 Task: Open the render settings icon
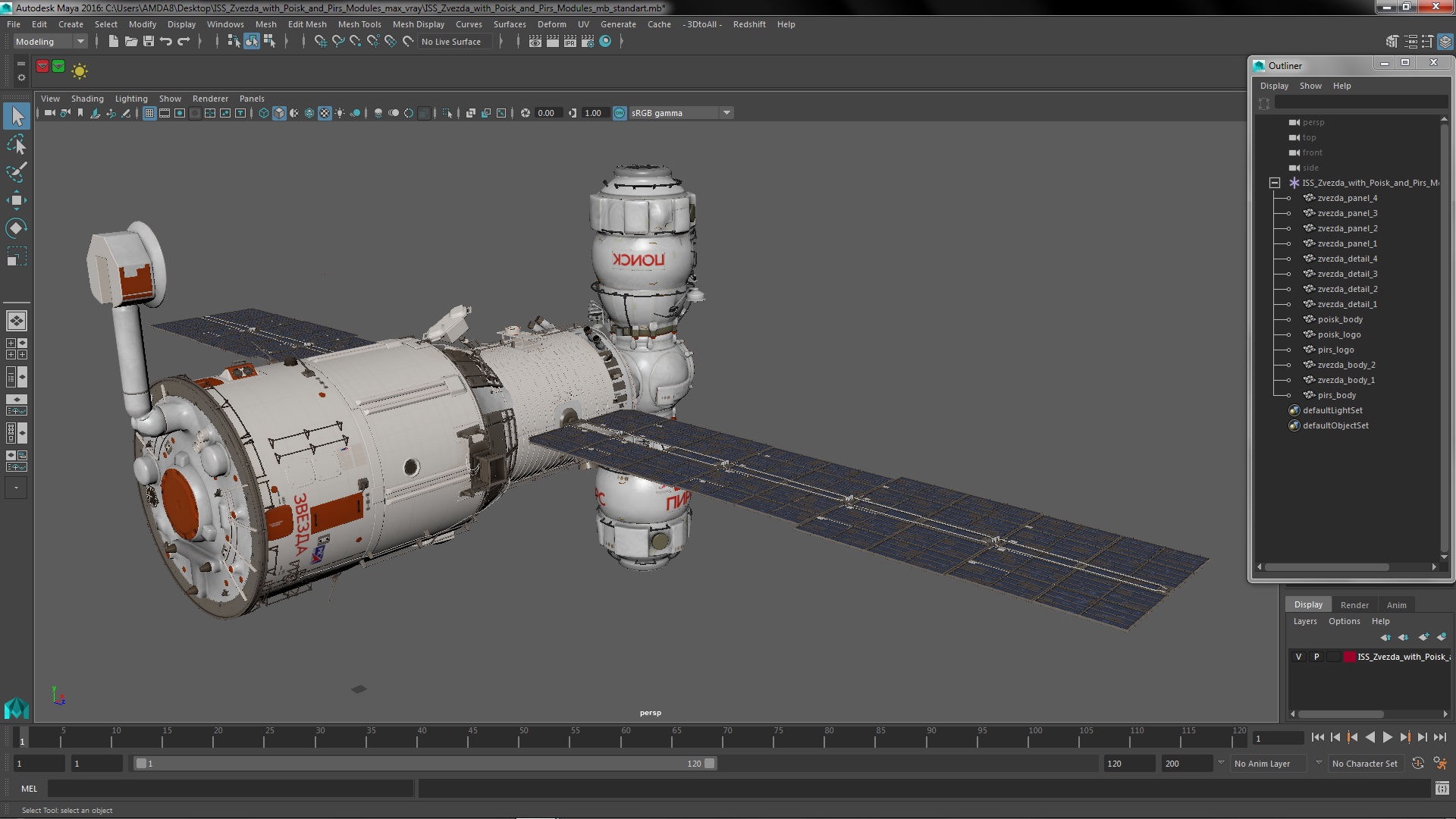click(588, 42)
